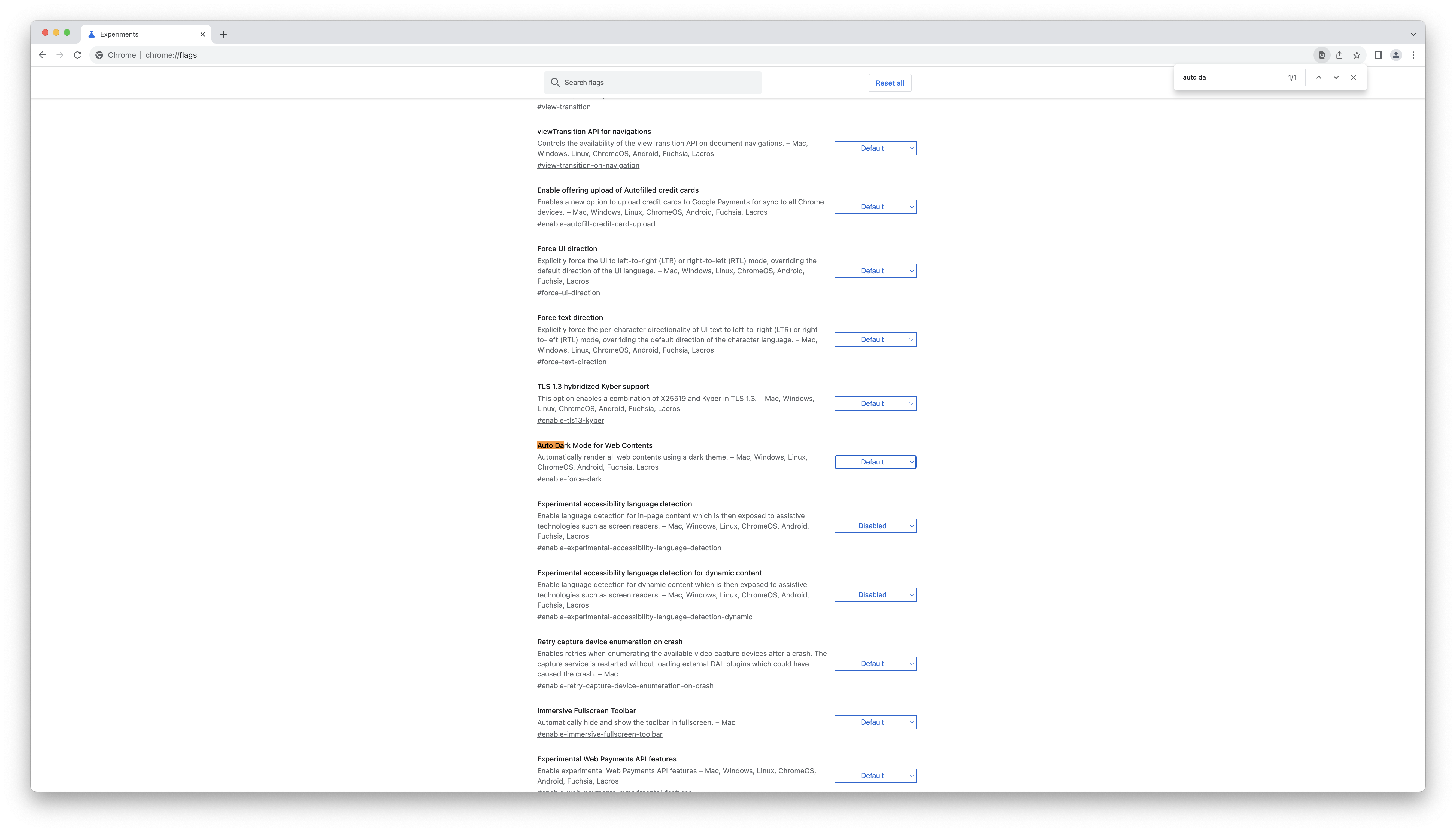Bookmark this page with the star icon
Image resolution: width=1456 pixels, height=832 pixels.
pos(1357,55)
